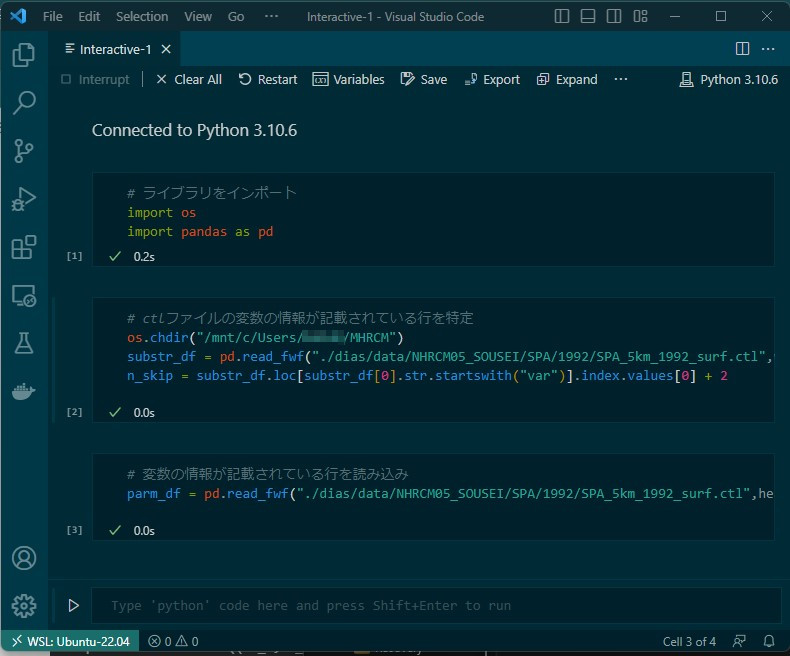Image resolution: width=790 pixels, height=656 pixels.
Task: Click cell [2] execution success checkmark
Action: 115,413
